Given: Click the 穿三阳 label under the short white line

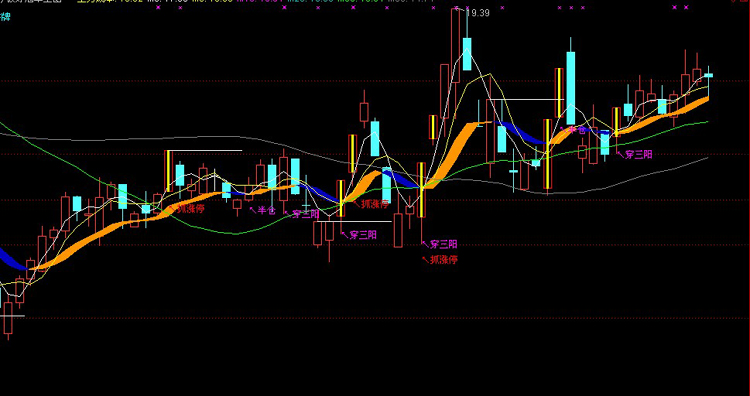Looking at the screenshot, I should 363,235.
